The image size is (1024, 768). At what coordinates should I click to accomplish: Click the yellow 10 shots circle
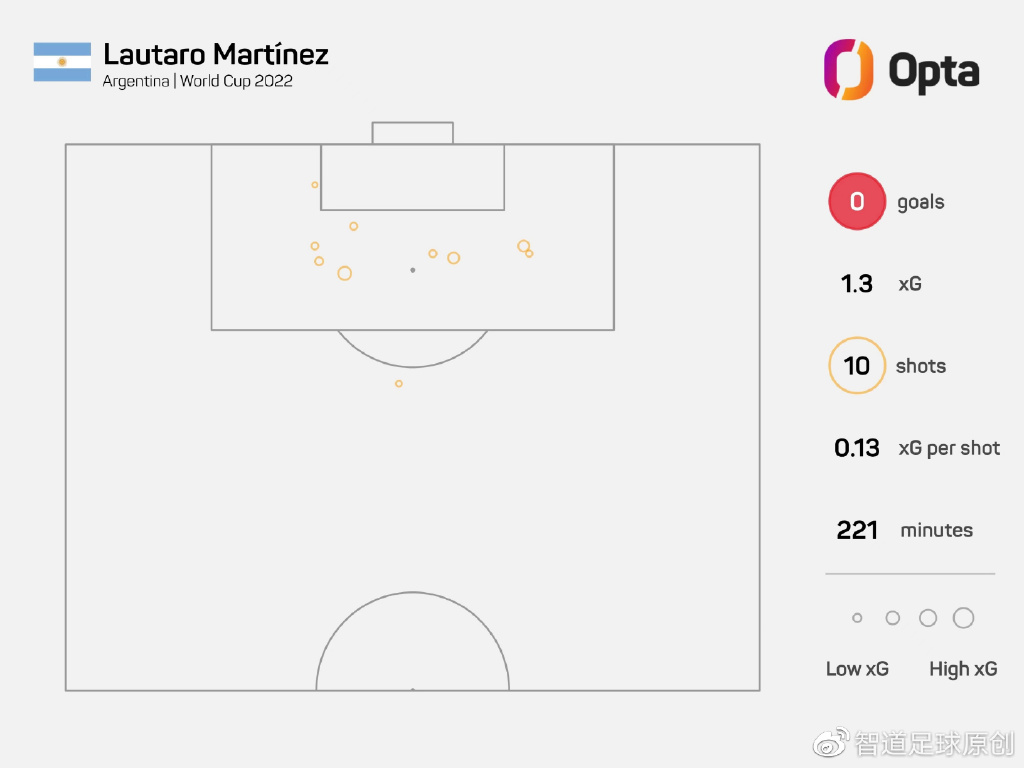coord(857,365)
